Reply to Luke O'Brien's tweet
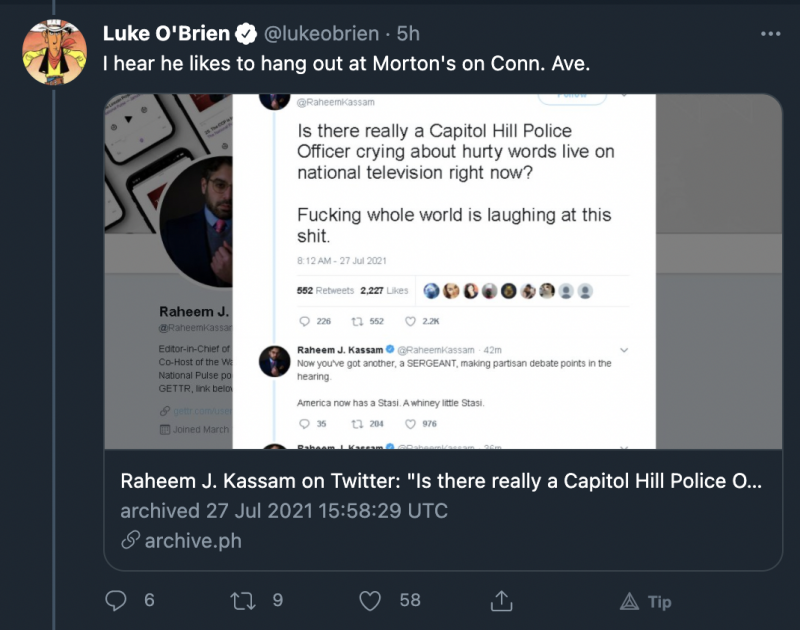Viewport: 800px width, 630px height. pos(117,600)
